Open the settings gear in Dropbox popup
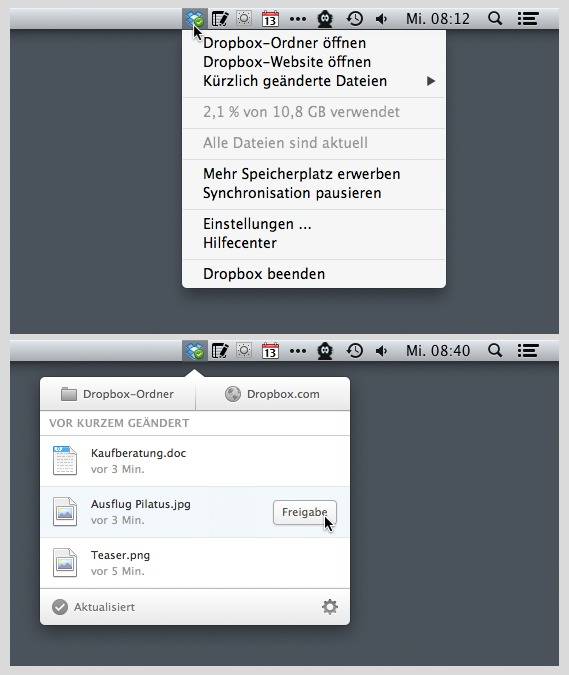 330,607
